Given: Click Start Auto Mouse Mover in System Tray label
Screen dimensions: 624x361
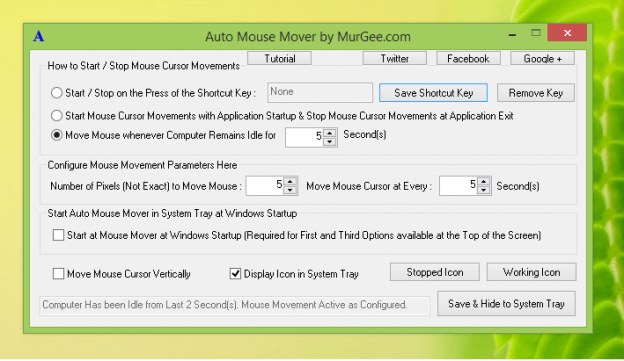Looking at the screenshot, I should click(x=172, y=214).
